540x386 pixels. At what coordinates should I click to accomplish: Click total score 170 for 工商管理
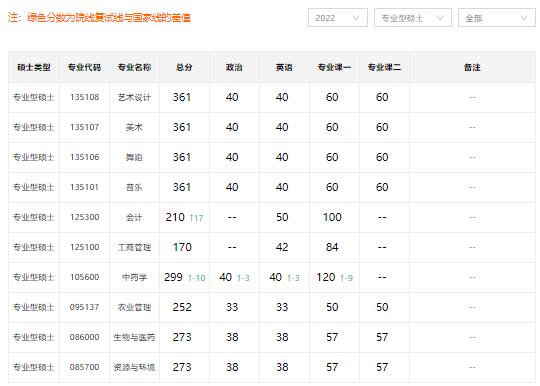[x=182, y=247]
